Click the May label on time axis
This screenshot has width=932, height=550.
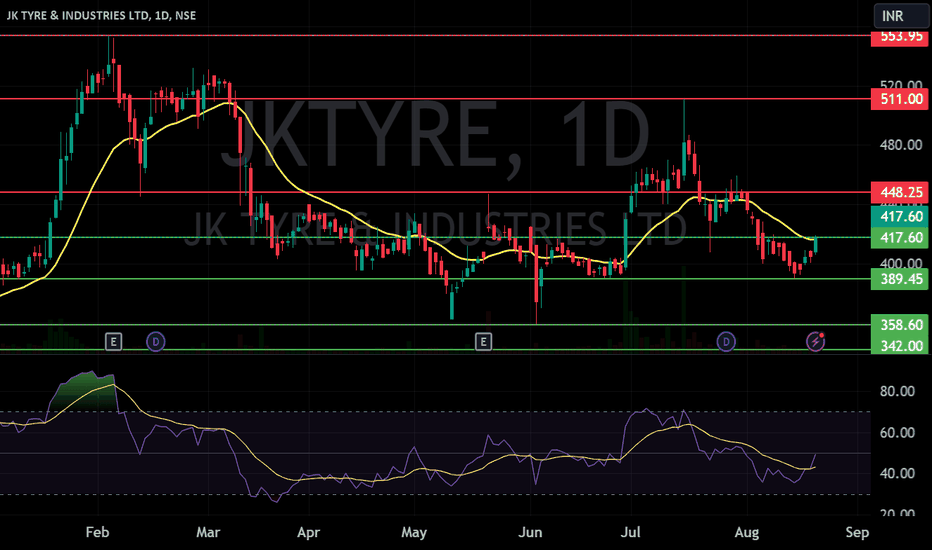point(414,532)
